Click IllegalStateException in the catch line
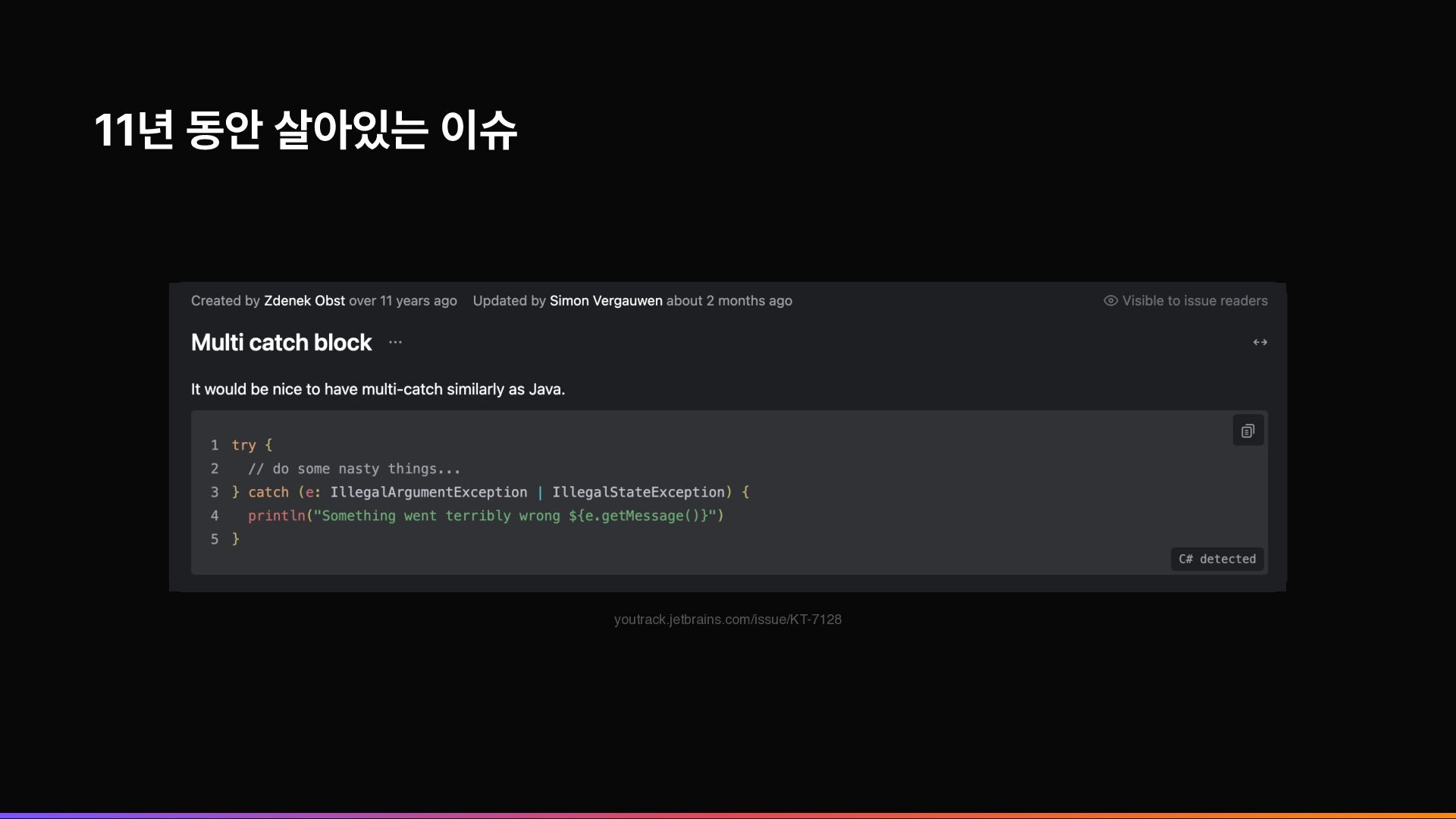This screenshot has width=1456, height=819. point(639,492)
